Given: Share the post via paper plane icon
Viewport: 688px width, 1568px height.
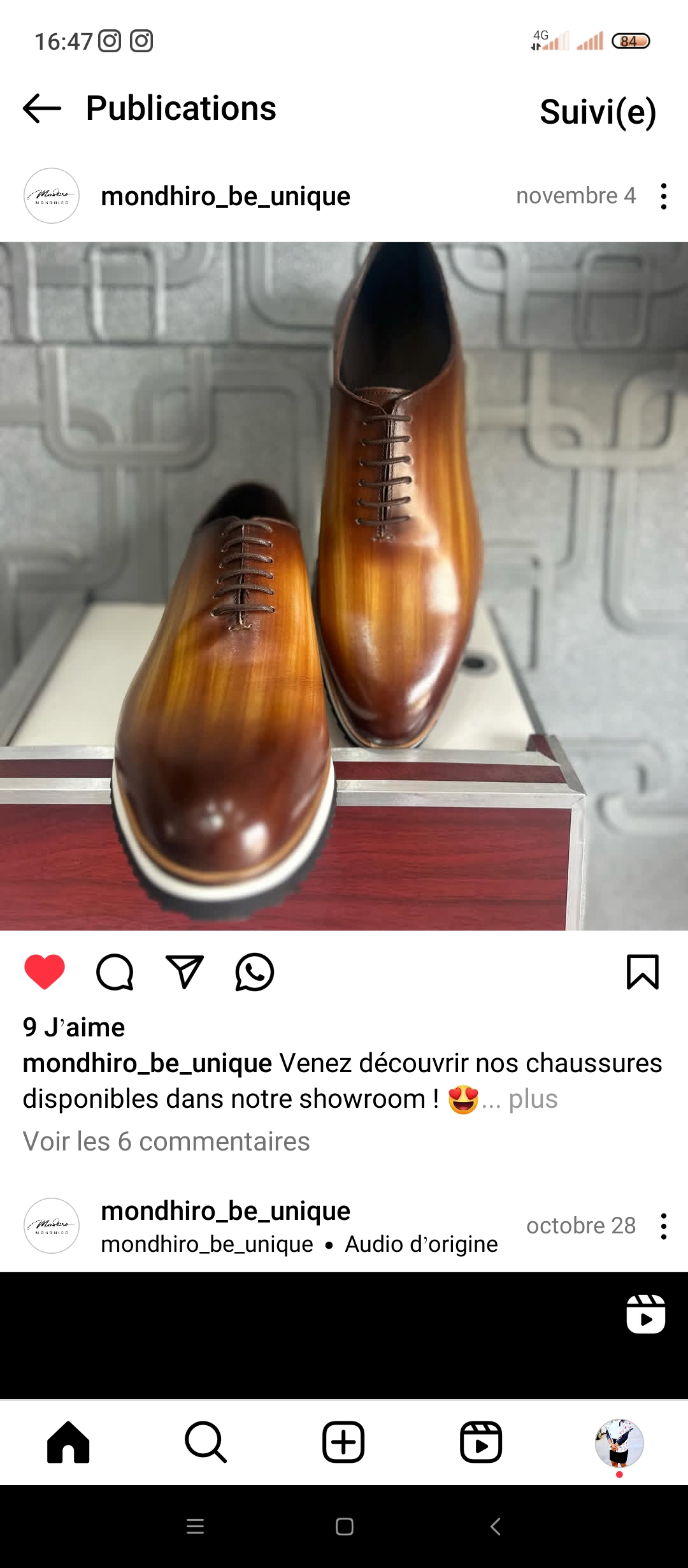Looking at the screenshot, I should pos(185,972).
